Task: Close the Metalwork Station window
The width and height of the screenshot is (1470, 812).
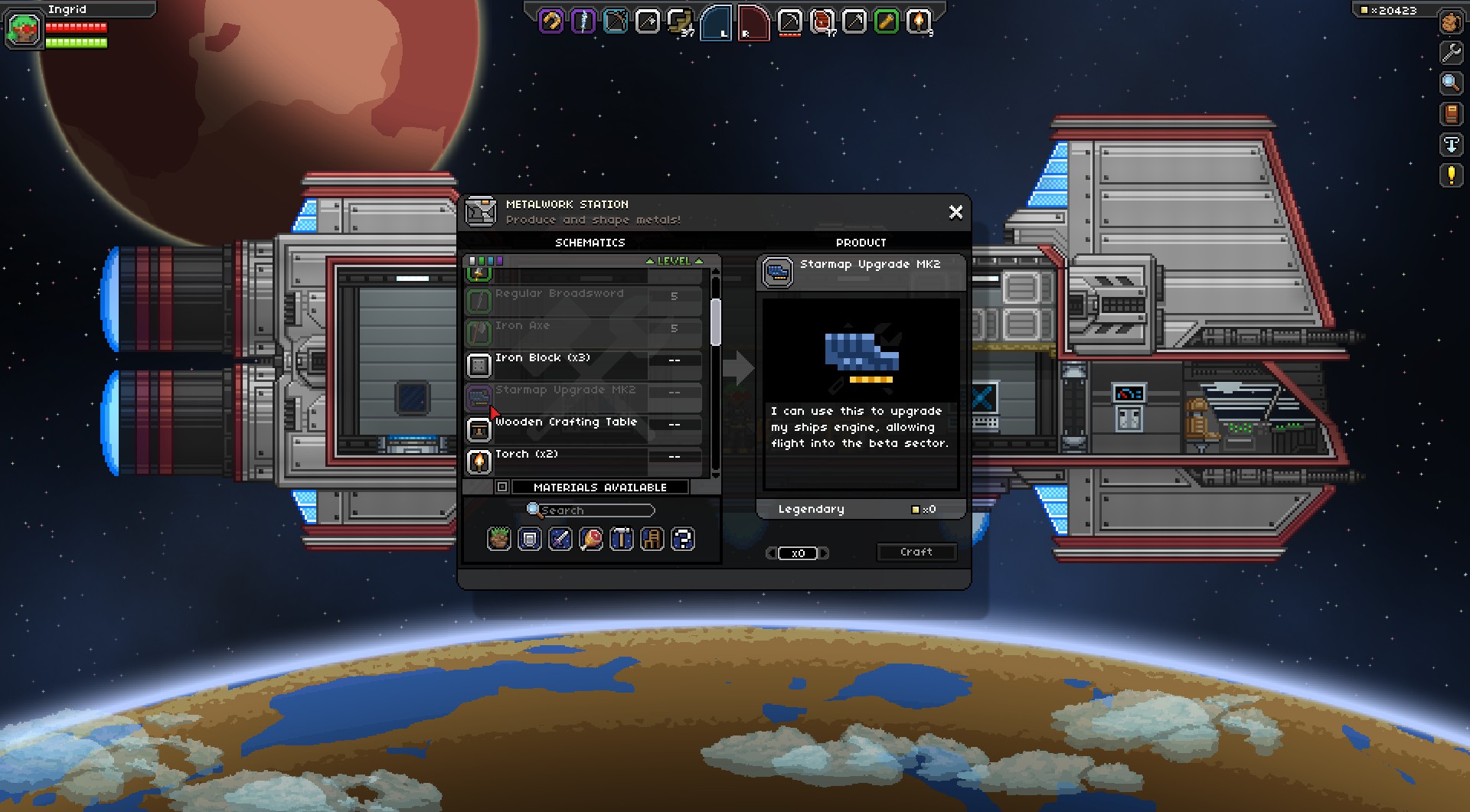Action: coord(955,212)
